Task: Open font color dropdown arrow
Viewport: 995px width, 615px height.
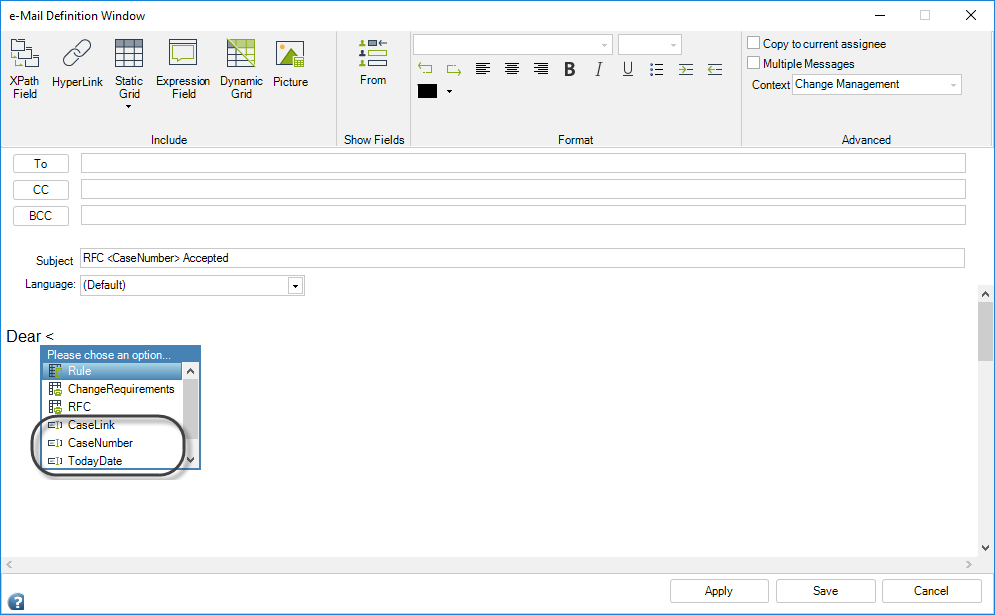Action: (449, 91)
